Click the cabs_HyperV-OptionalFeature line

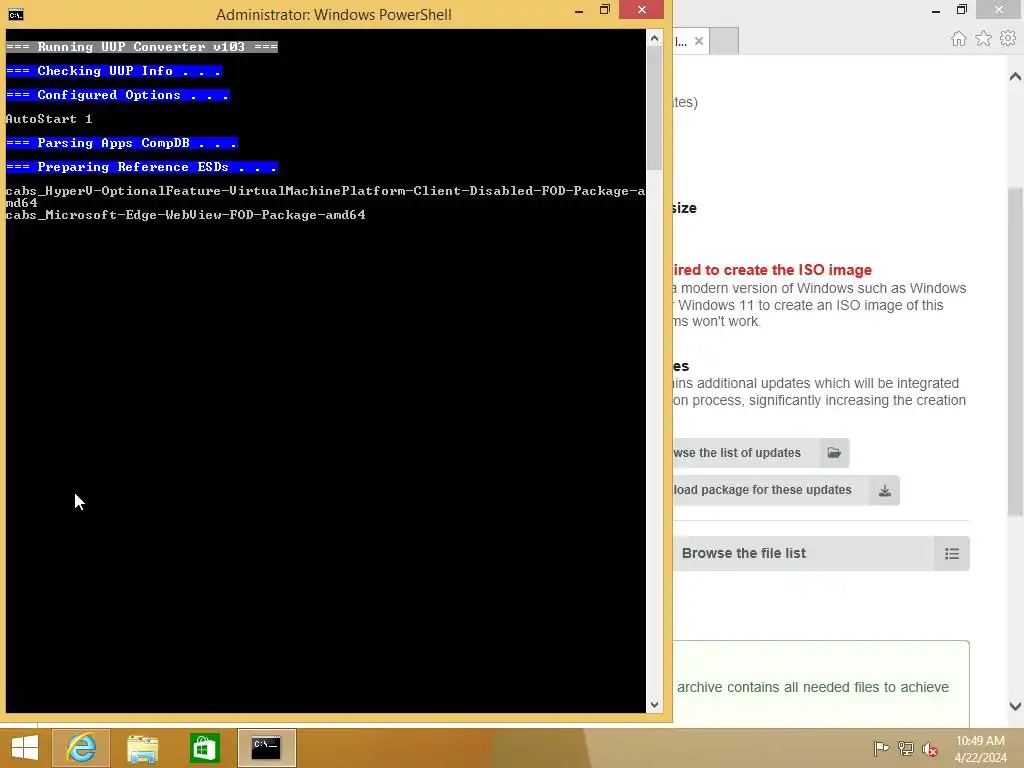tap(325, 197)
